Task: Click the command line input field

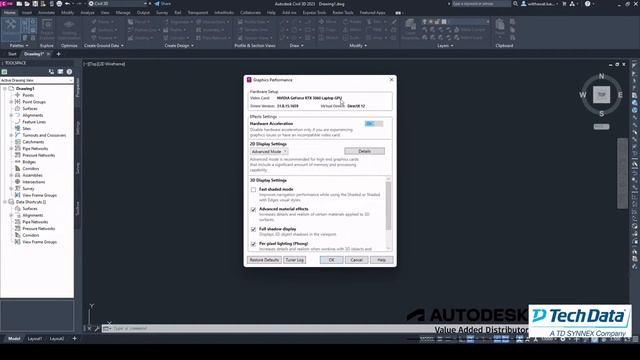Action: point(269,328)
